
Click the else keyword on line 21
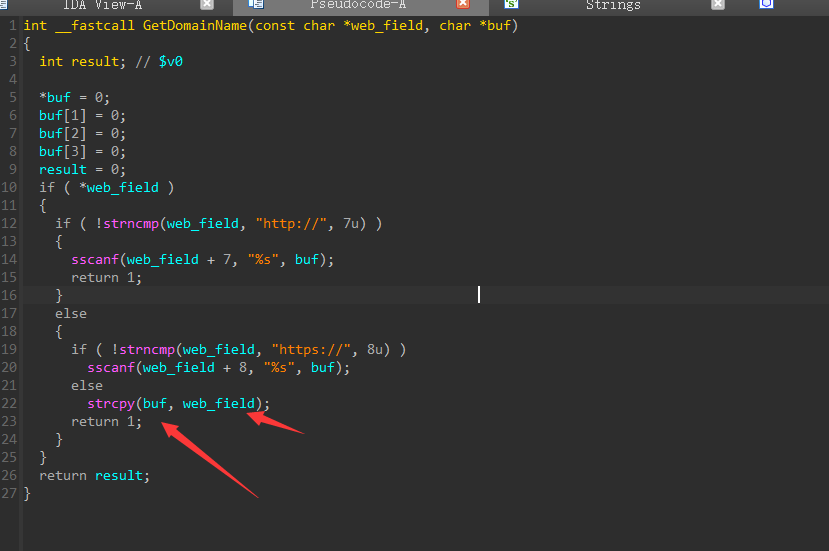point(87,385)
